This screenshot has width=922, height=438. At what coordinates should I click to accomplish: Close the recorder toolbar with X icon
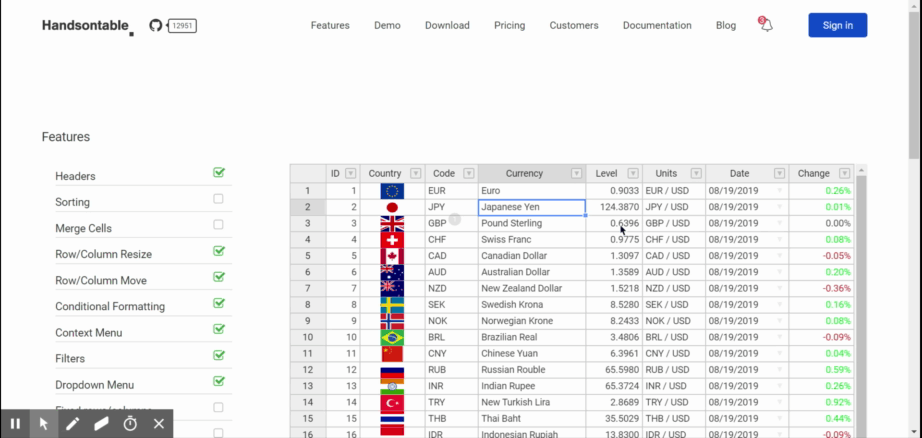159,424
